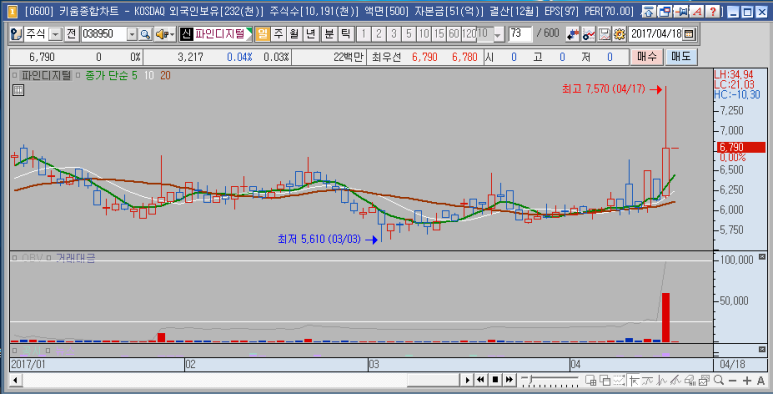Open the stock code 038950 dropdown
773x394 pixels.
click(x=132, y=34)
